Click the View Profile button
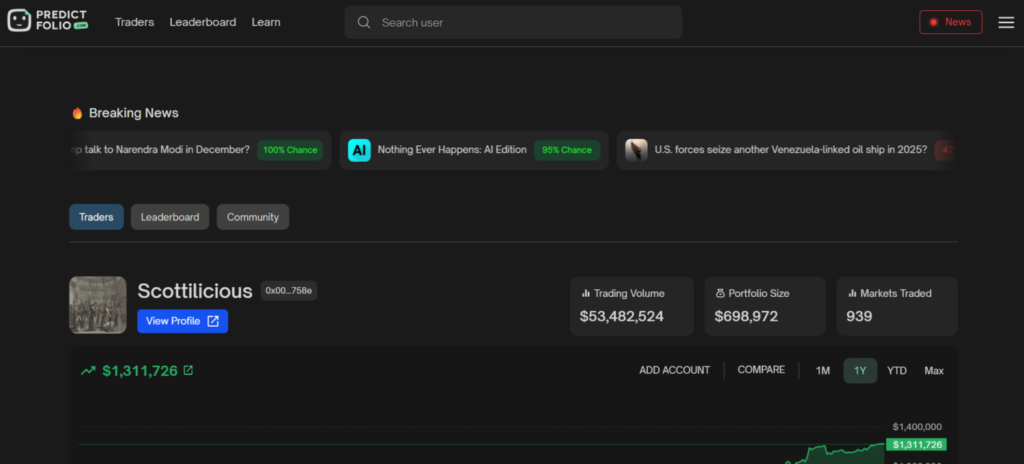 click(x=182, y=321)
